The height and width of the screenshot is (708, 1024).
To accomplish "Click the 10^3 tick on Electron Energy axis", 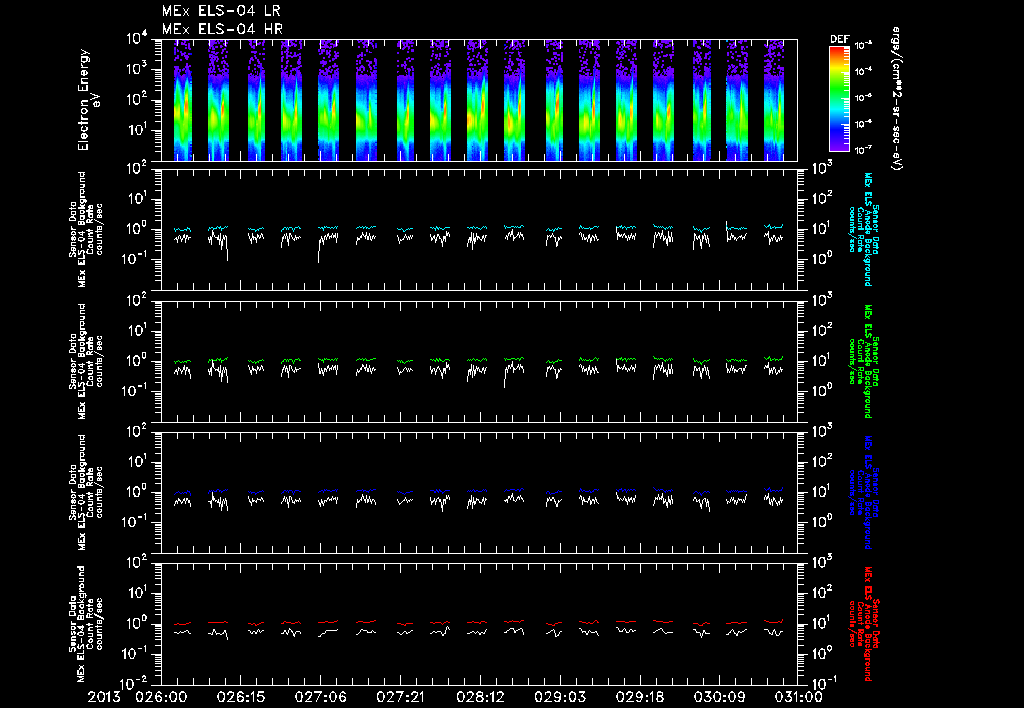I will 136,69.
